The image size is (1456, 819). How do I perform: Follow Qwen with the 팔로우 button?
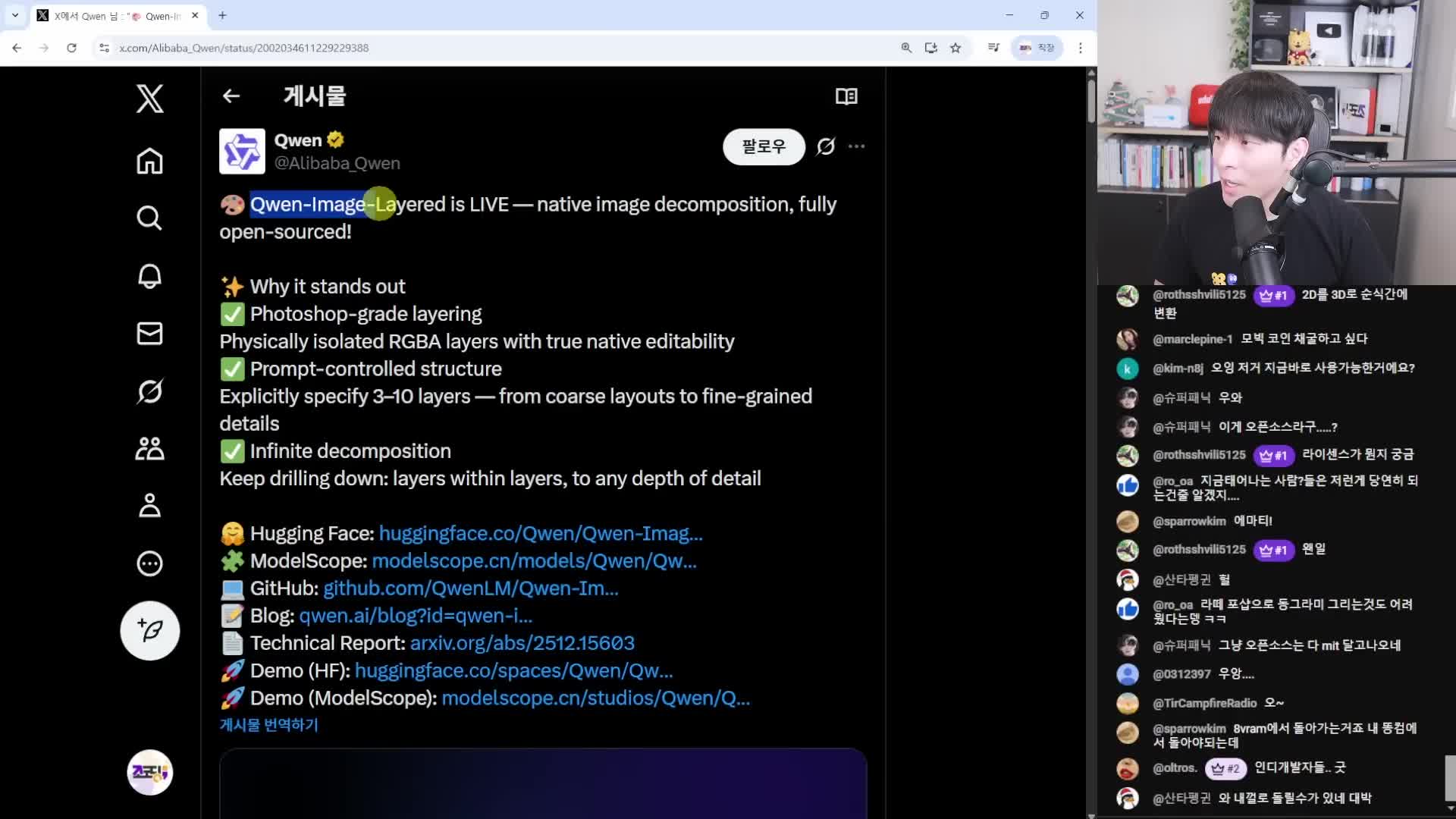coord(763,146)
